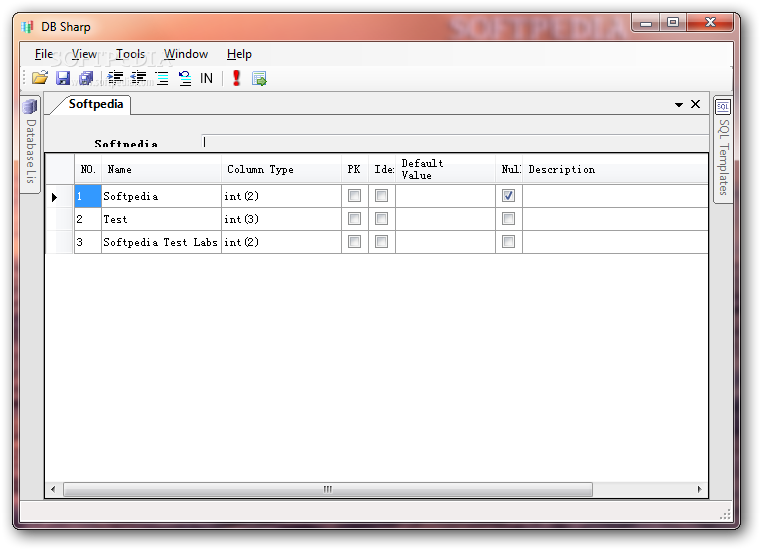Toggle Null checkbox for Softpedia Test Labs row
The width and height of the screenshot is (761, 550).
(x=508, y=241)
